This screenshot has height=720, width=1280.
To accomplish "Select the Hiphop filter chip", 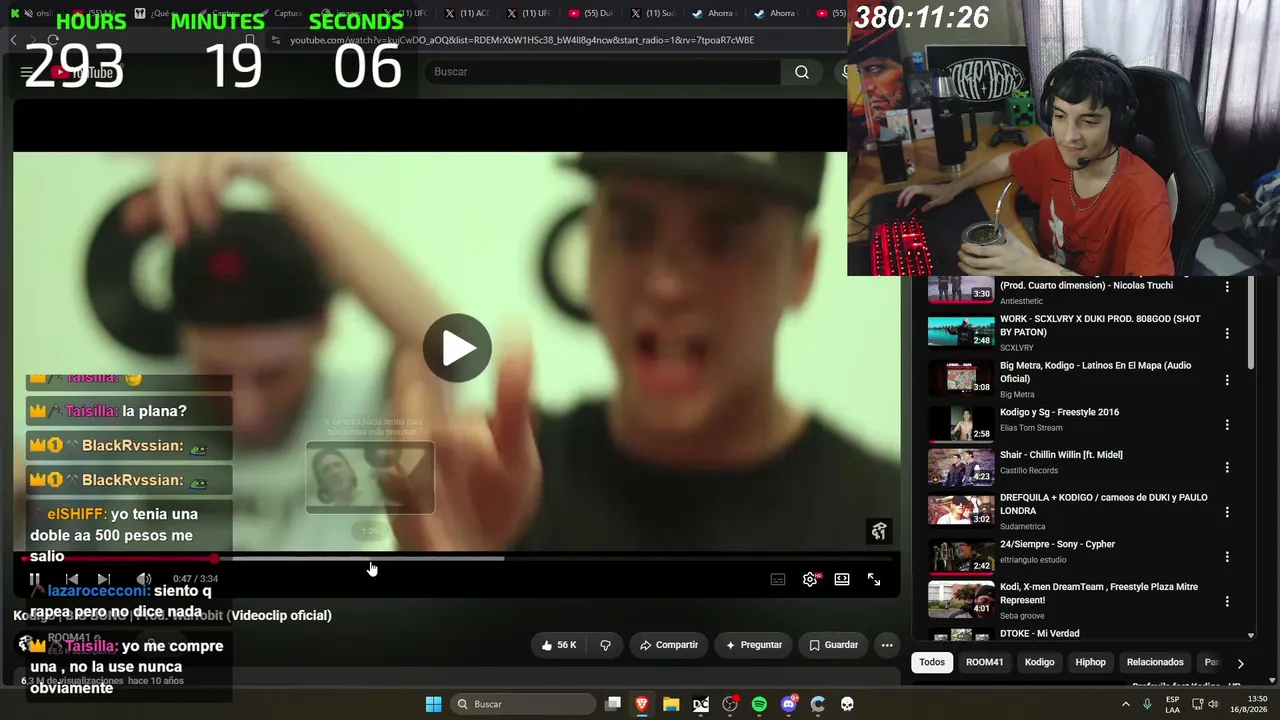I will point(1090,662).
